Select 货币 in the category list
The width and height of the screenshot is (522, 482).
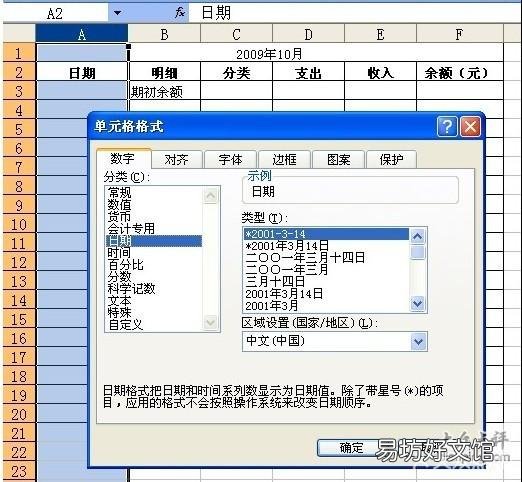click(x=154, y=217)
